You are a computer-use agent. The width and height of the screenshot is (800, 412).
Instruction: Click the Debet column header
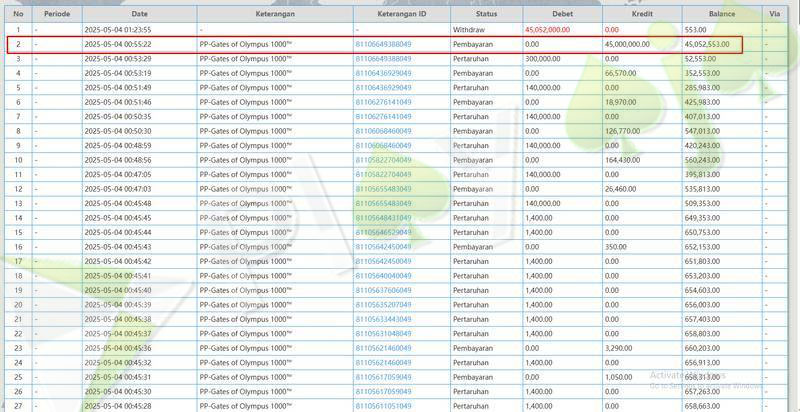tap(561, 15)
